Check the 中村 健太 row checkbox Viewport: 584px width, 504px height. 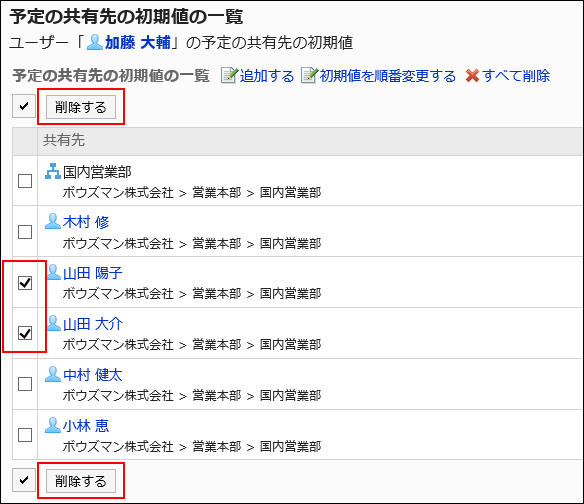pos(25,384)
